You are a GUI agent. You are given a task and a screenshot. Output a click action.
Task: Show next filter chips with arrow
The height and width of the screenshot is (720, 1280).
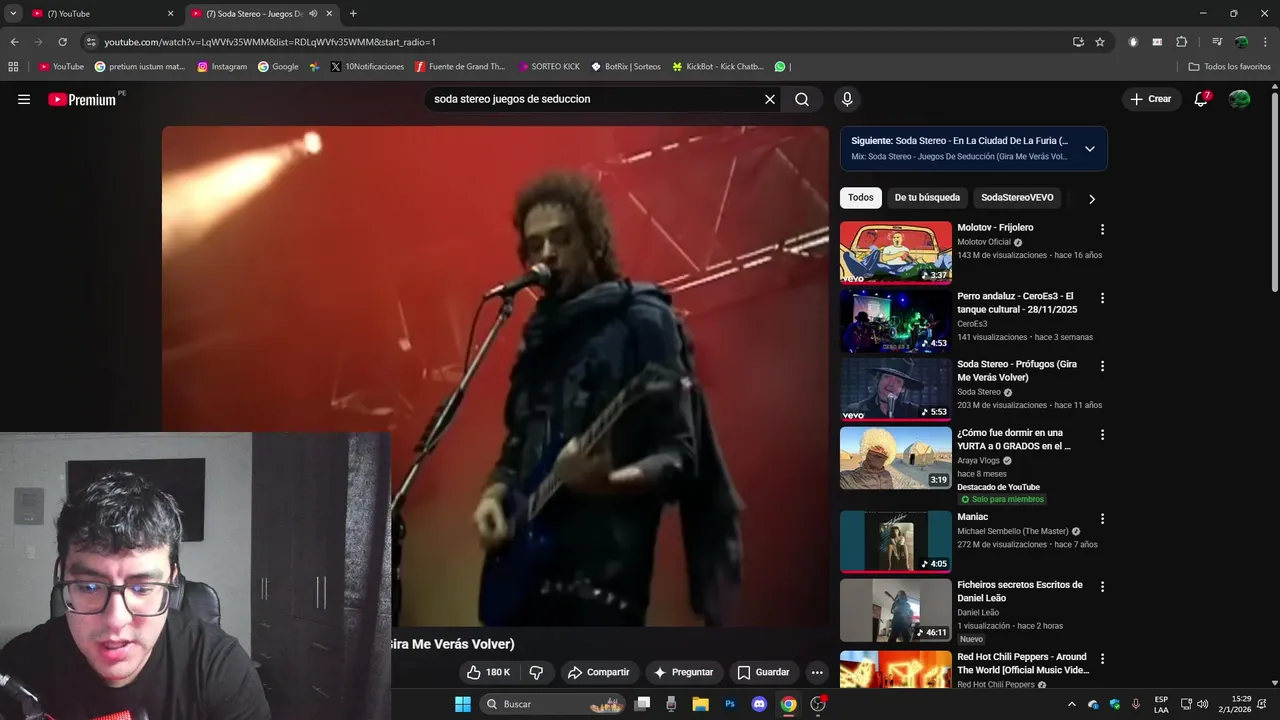point(1091,199)
